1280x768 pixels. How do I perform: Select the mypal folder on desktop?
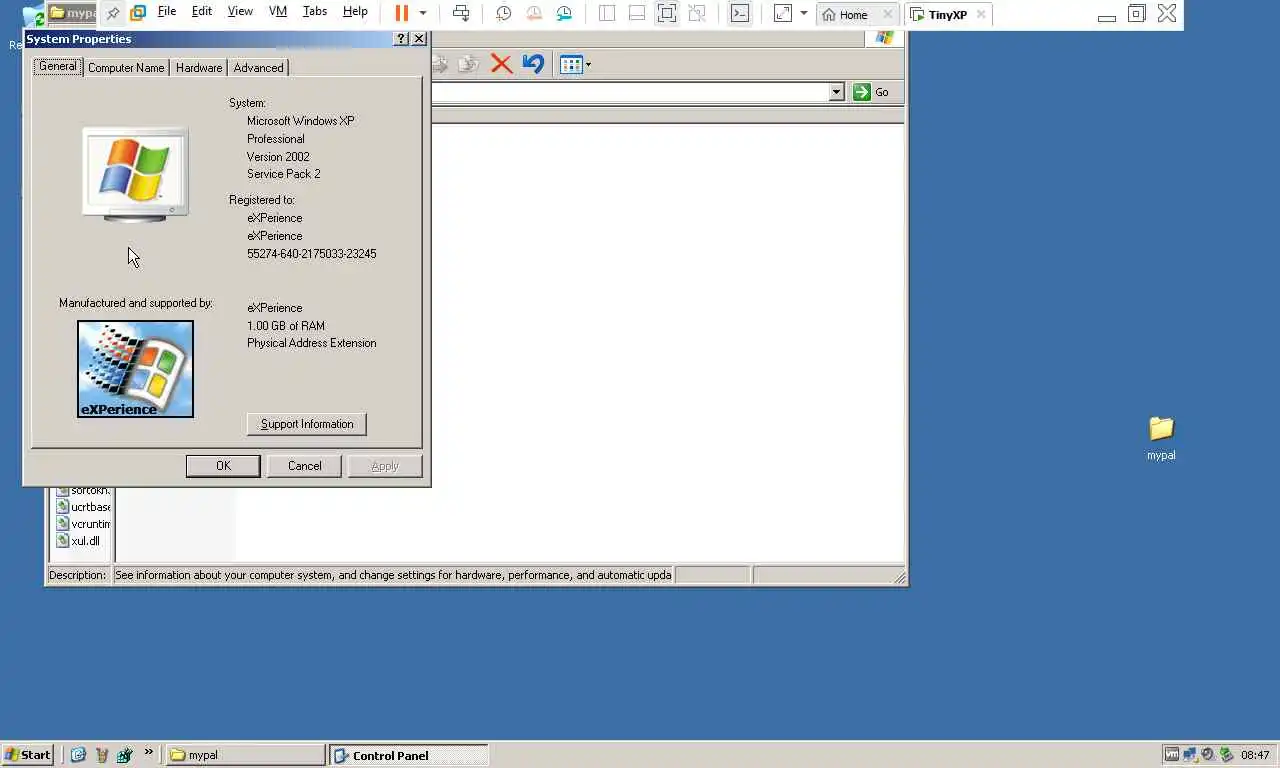click(1161, 437)
